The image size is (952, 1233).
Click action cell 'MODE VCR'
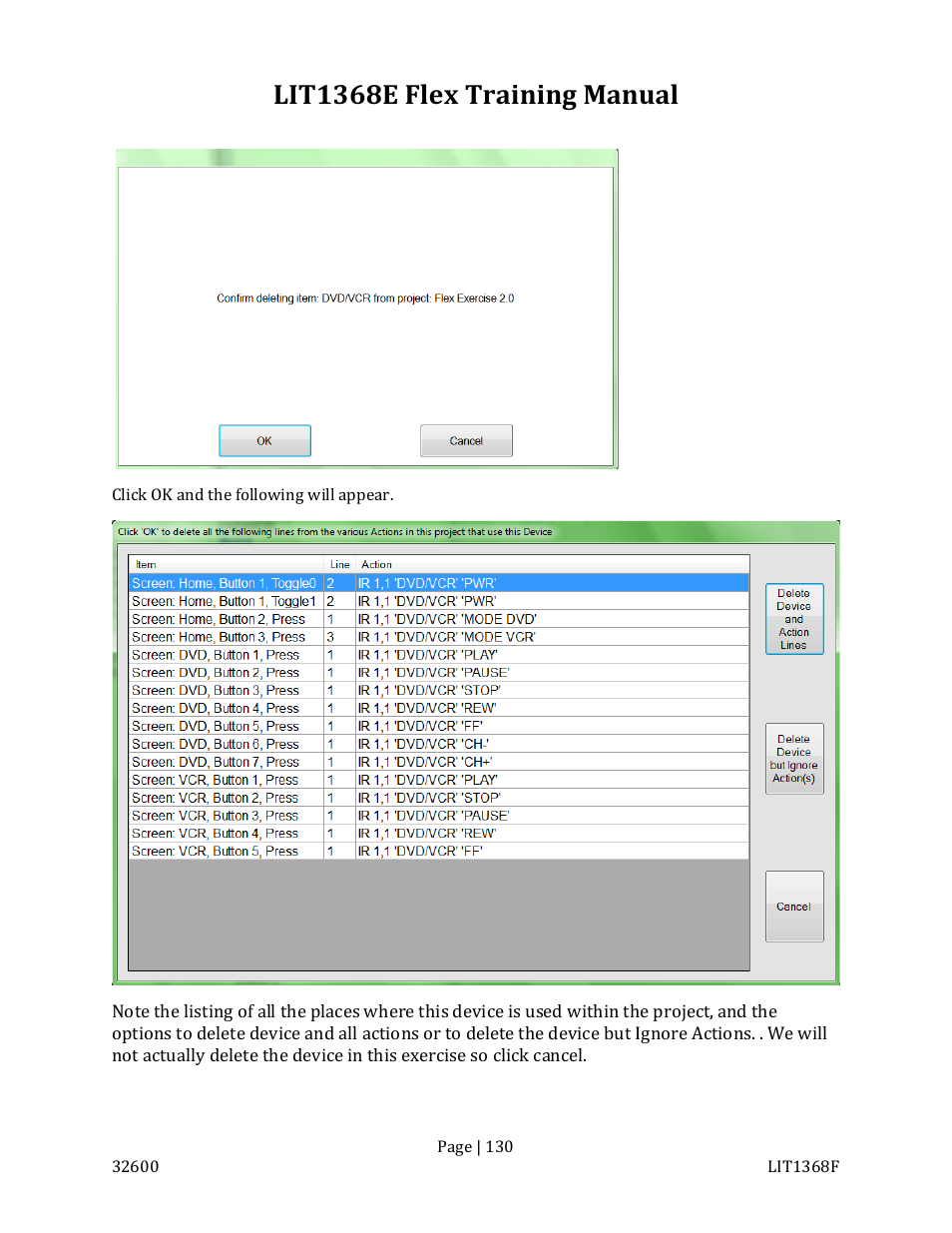[552, 637]
